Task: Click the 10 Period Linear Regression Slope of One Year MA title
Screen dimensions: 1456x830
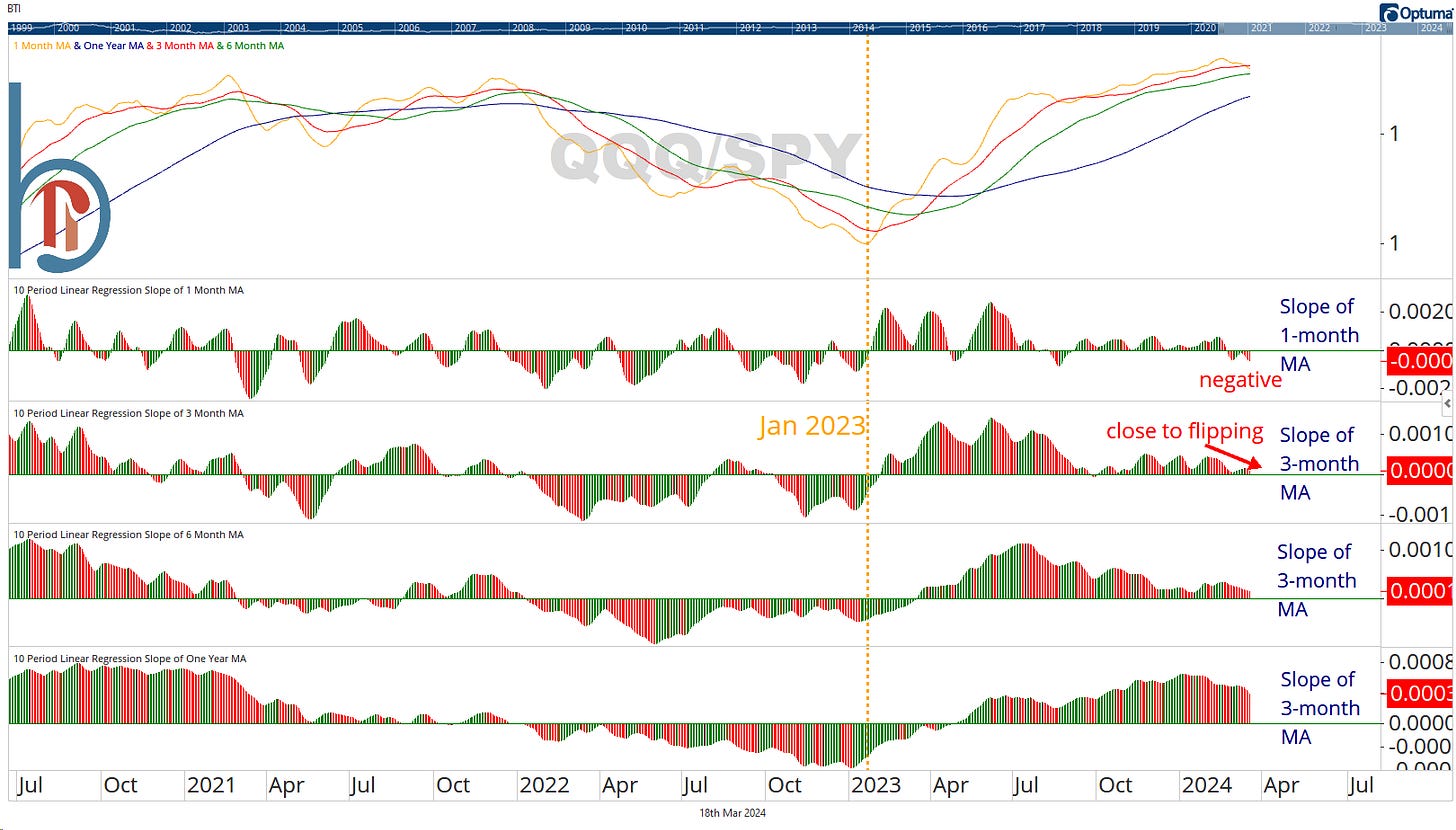Action: coord(129,659)
